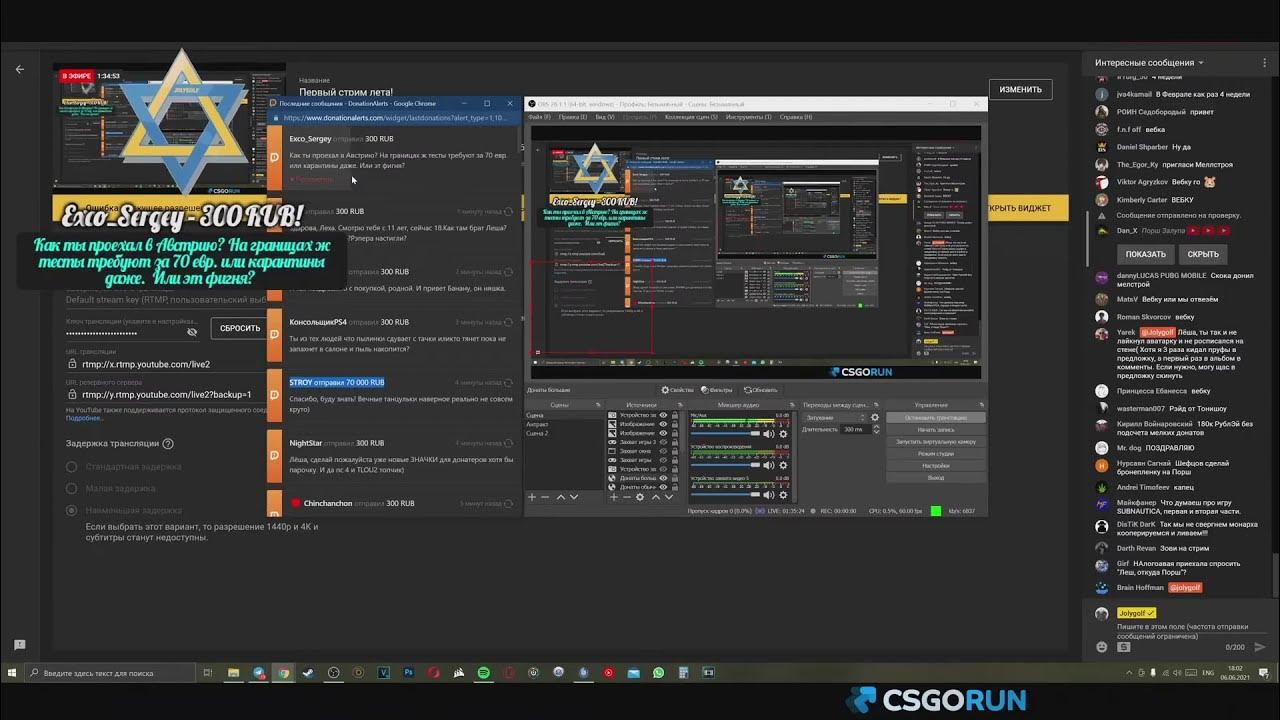Adjust transition duration stepper arrows
Viewport: 1280px width, 720px height.
coord(876,429)
